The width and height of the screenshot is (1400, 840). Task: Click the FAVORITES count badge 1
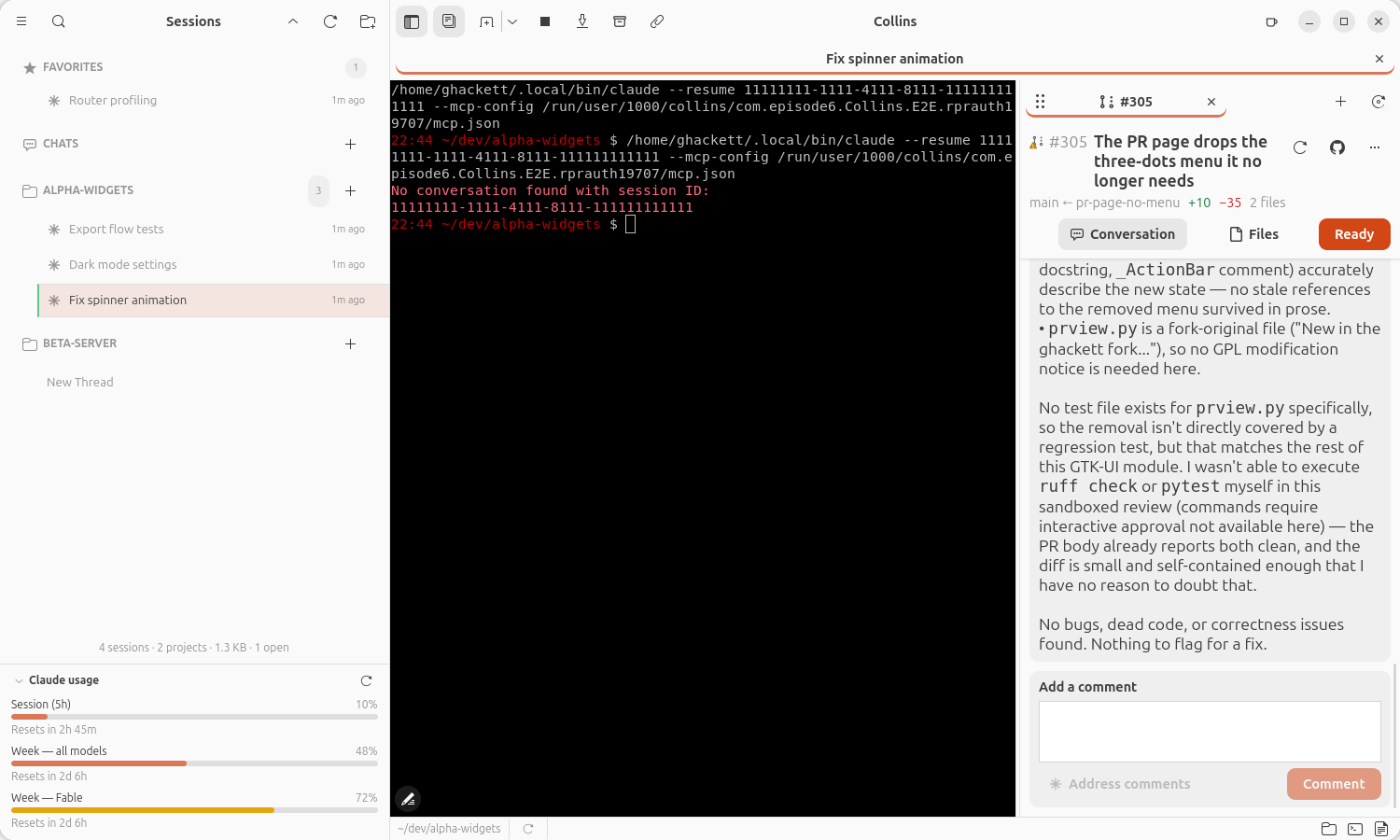[356, 67]
